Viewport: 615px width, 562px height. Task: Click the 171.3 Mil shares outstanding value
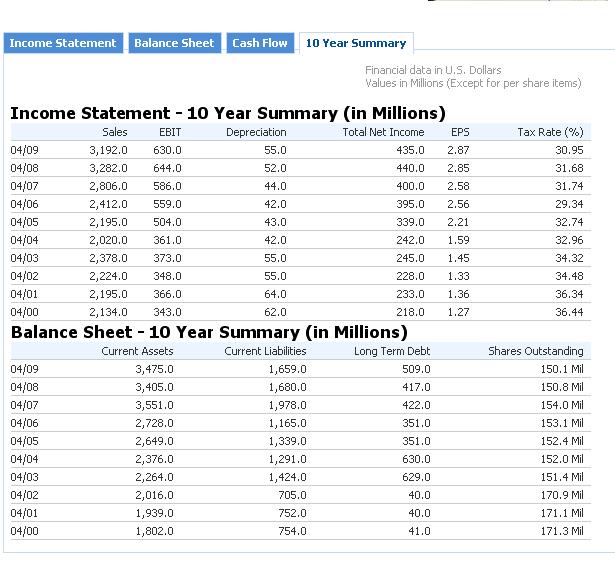pos(561,531)
